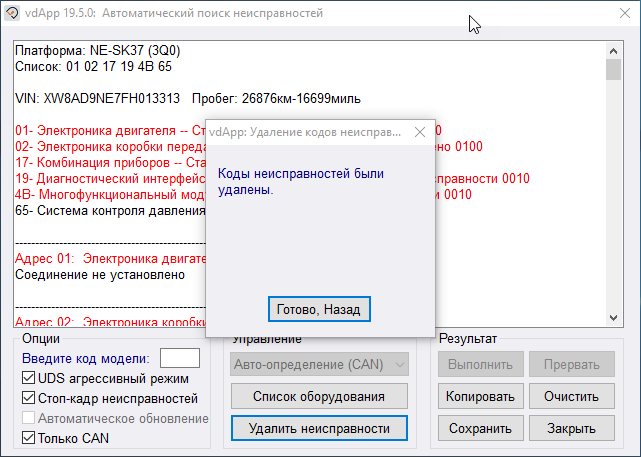Toggle the "UDS агрессивный режим" checkbox
641x457 pixels.
29,379
